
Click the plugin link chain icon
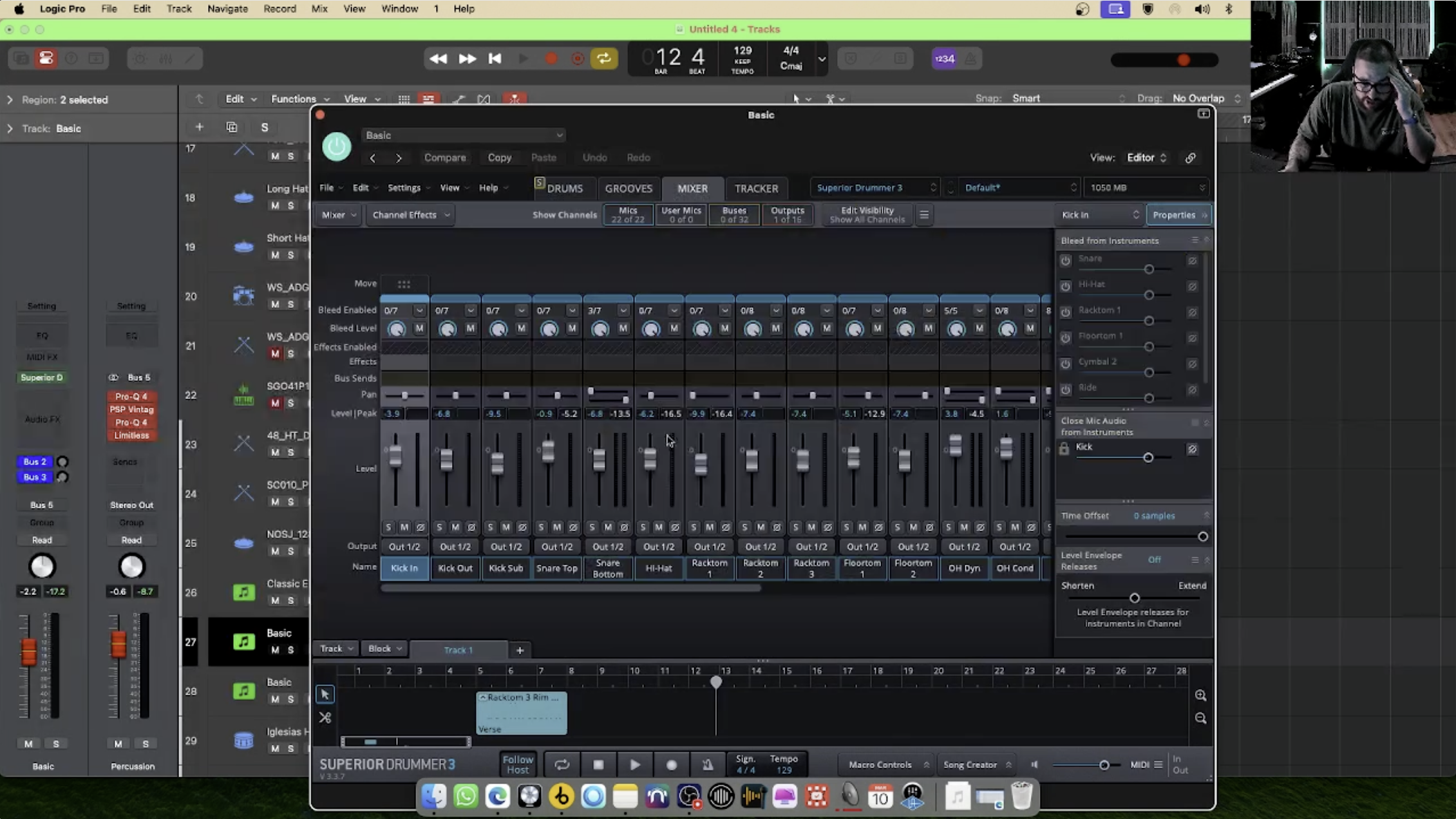point(1190,158)
